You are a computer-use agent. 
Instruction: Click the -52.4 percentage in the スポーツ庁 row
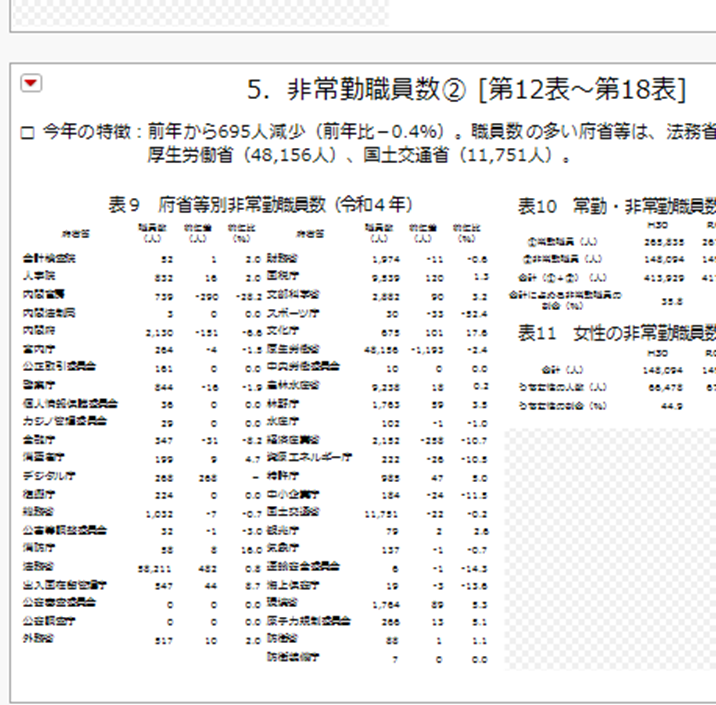(474, 315)
